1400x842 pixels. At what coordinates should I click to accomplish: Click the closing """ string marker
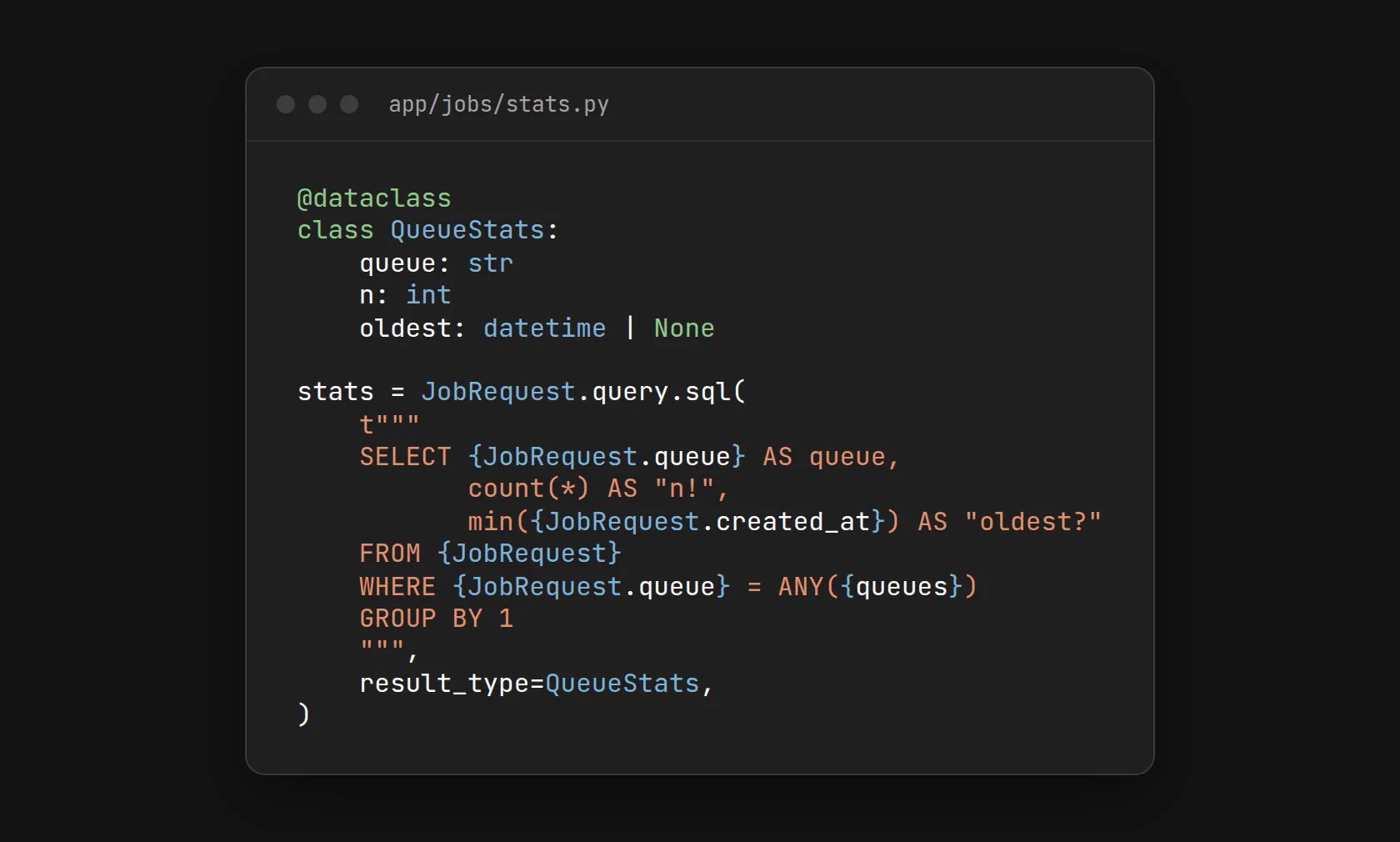(x=382, y=647)
